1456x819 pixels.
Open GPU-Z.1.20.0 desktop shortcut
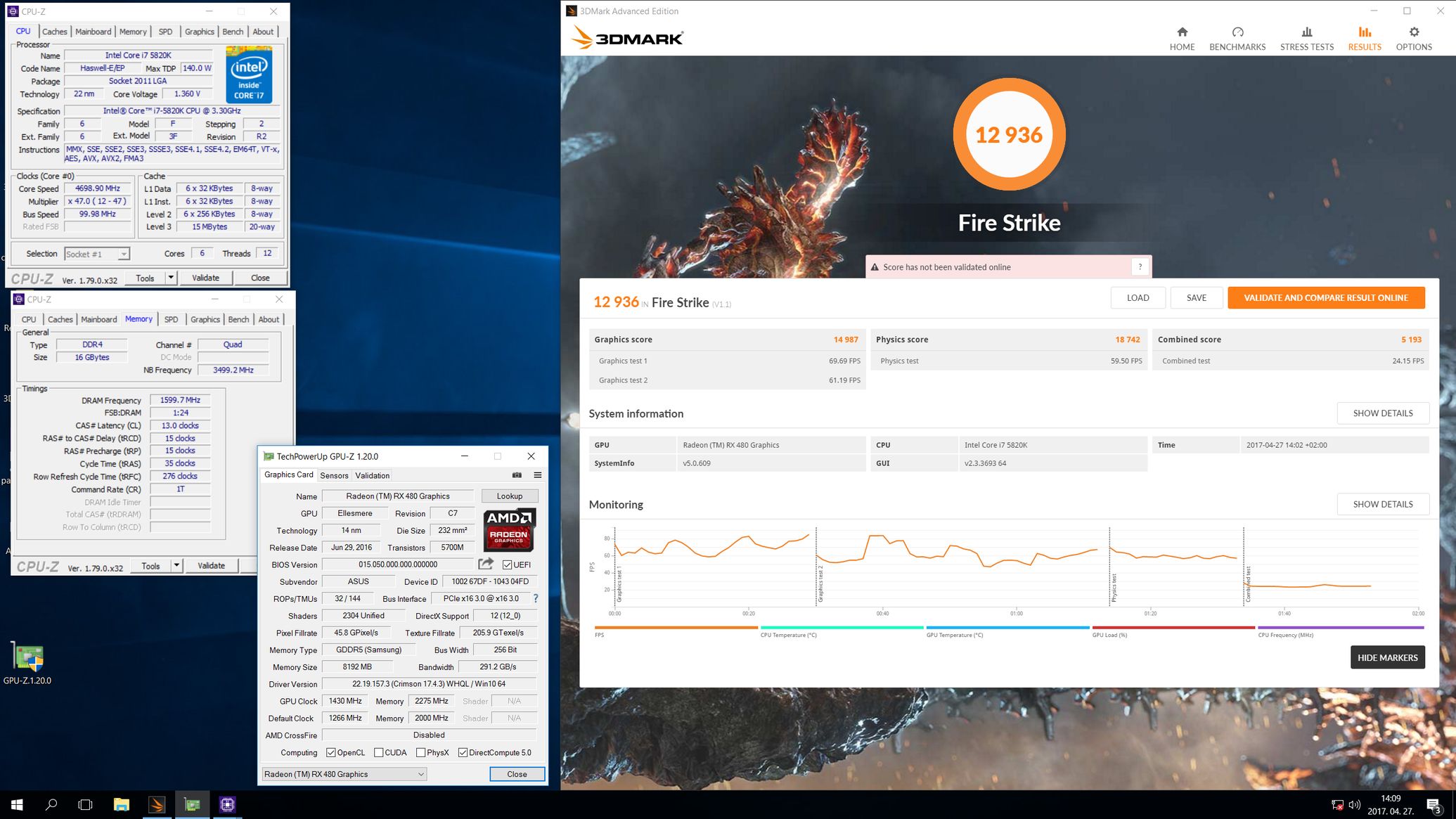coord(28,658)
